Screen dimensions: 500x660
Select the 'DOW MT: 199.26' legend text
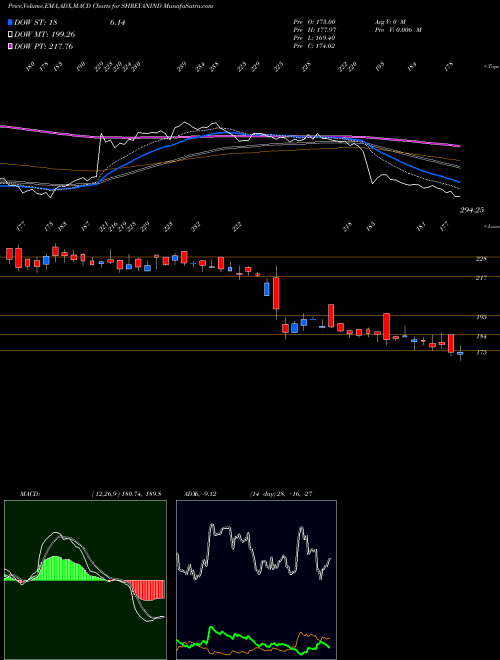(45, 35)
